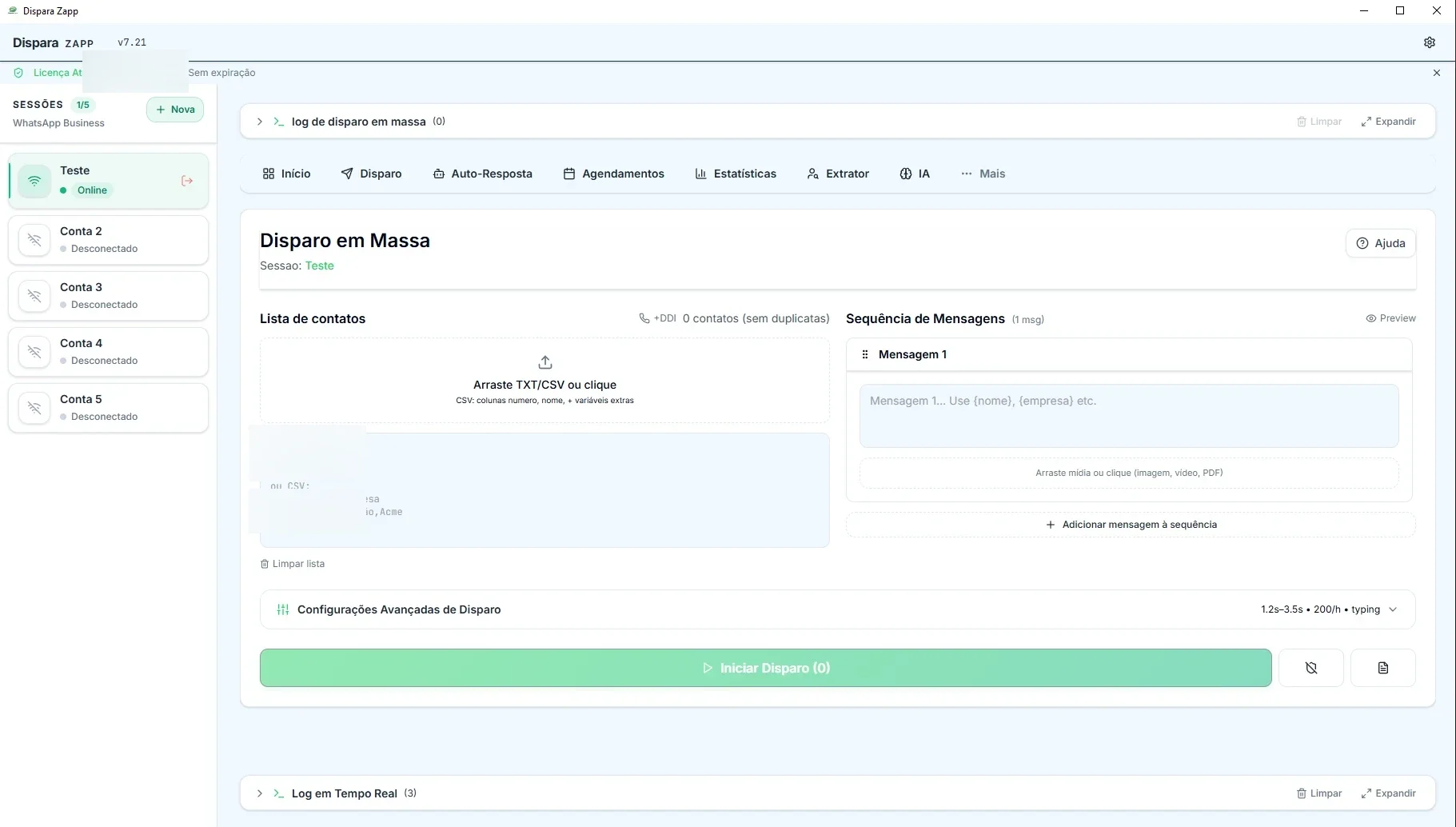1456x827 pixels.
Task: Open the Início tab
Action: (286, 174)
